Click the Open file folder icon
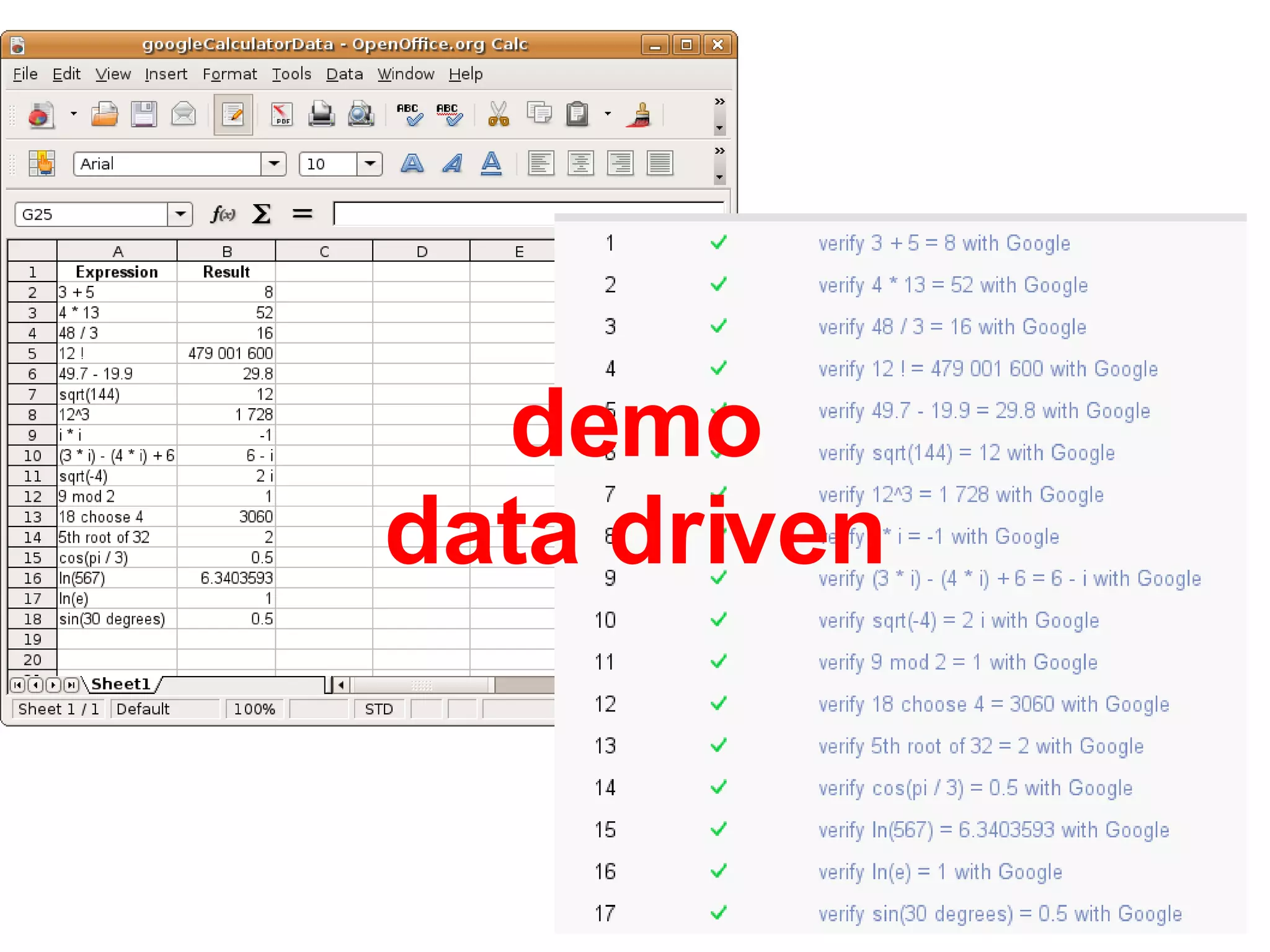The image size is (1270, 952). [104, 115]
